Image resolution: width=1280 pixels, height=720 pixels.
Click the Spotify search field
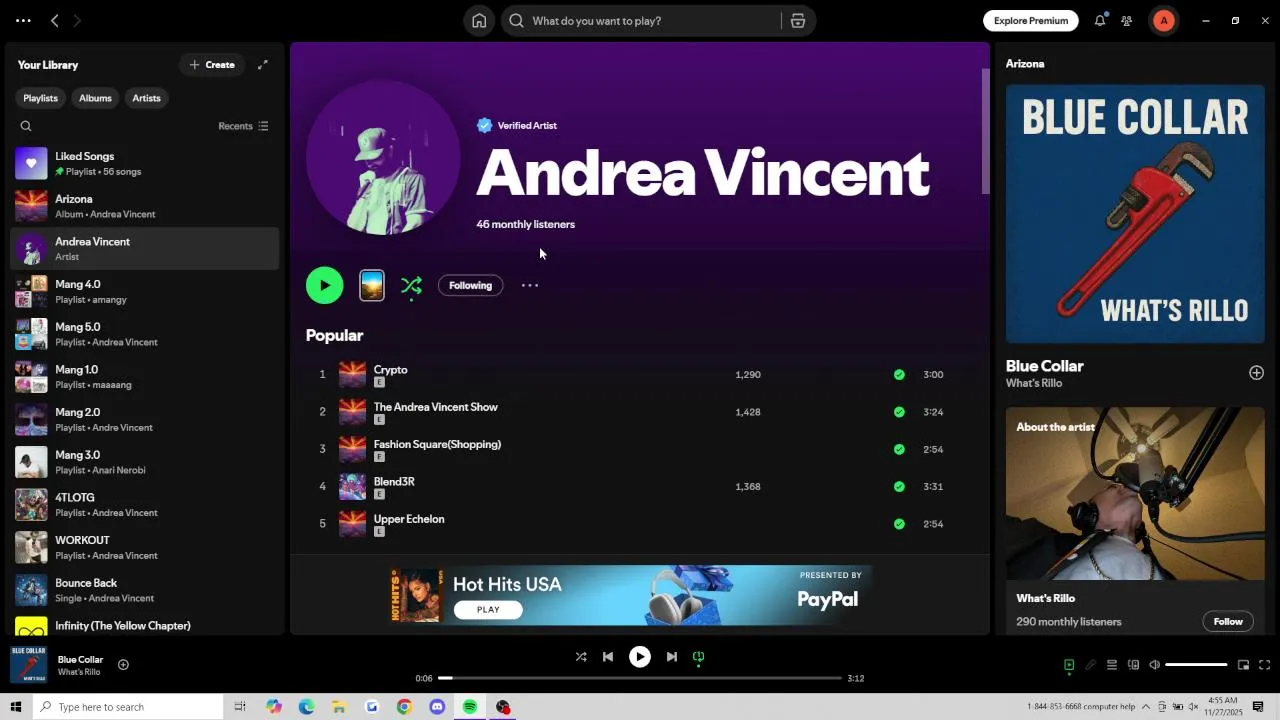coord(640,21)
